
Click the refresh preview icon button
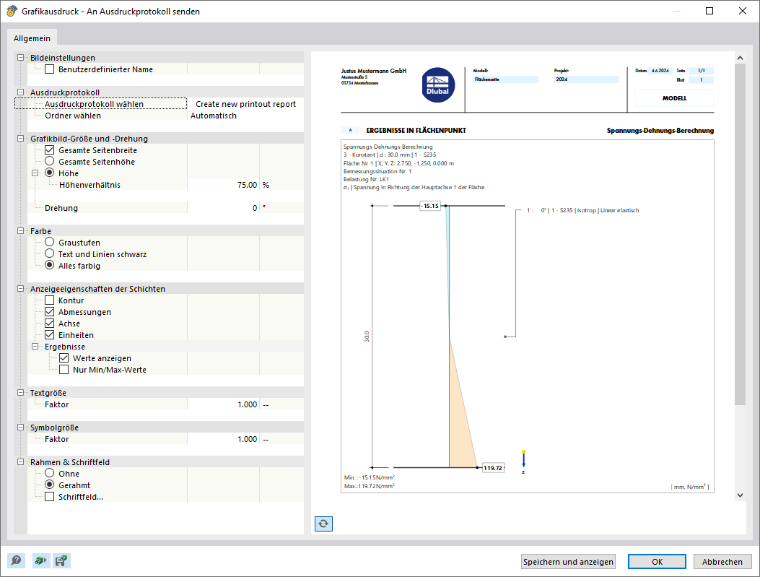[323, 524]
